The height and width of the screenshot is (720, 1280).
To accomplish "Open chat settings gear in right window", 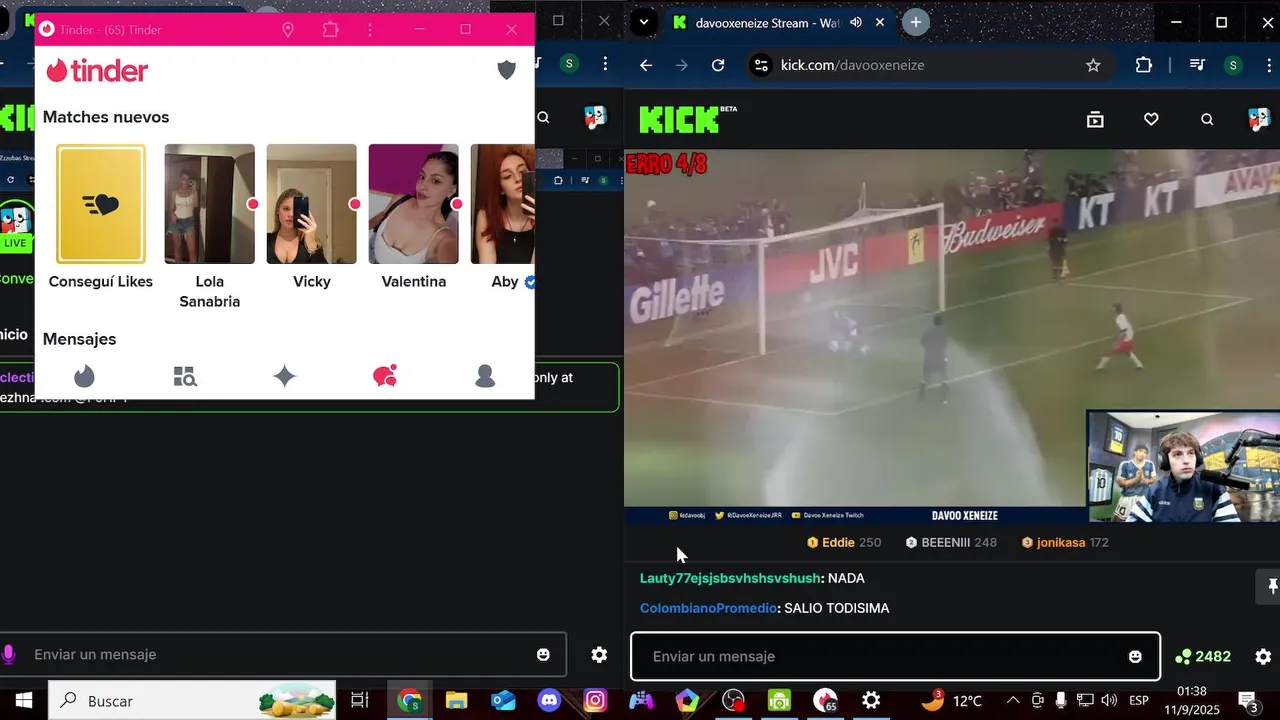I will [1263, 656].
